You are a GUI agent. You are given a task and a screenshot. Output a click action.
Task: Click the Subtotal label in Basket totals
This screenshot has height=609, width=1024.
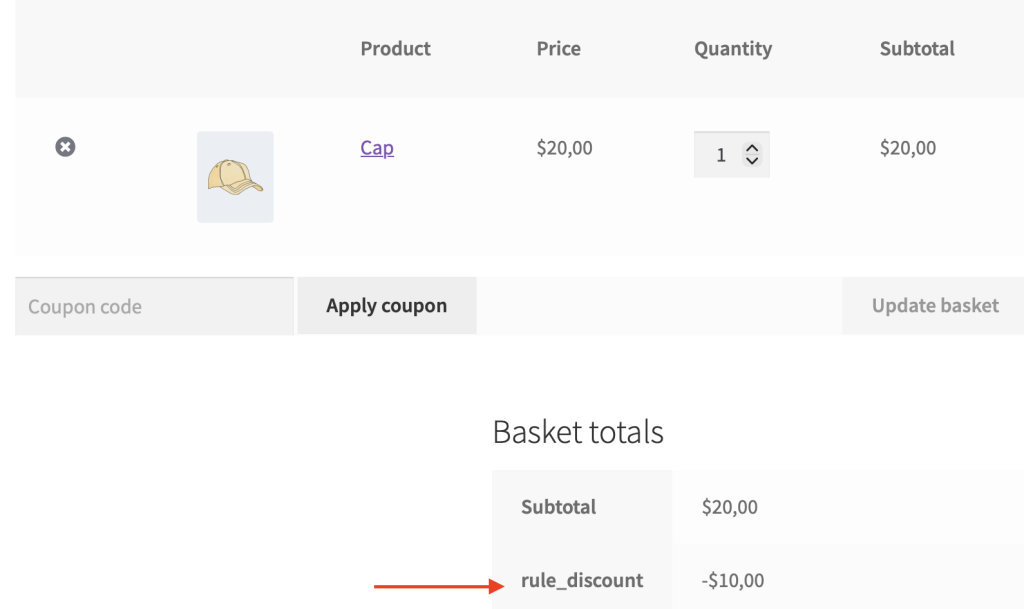pyautogui.click(x=558, y=507)
